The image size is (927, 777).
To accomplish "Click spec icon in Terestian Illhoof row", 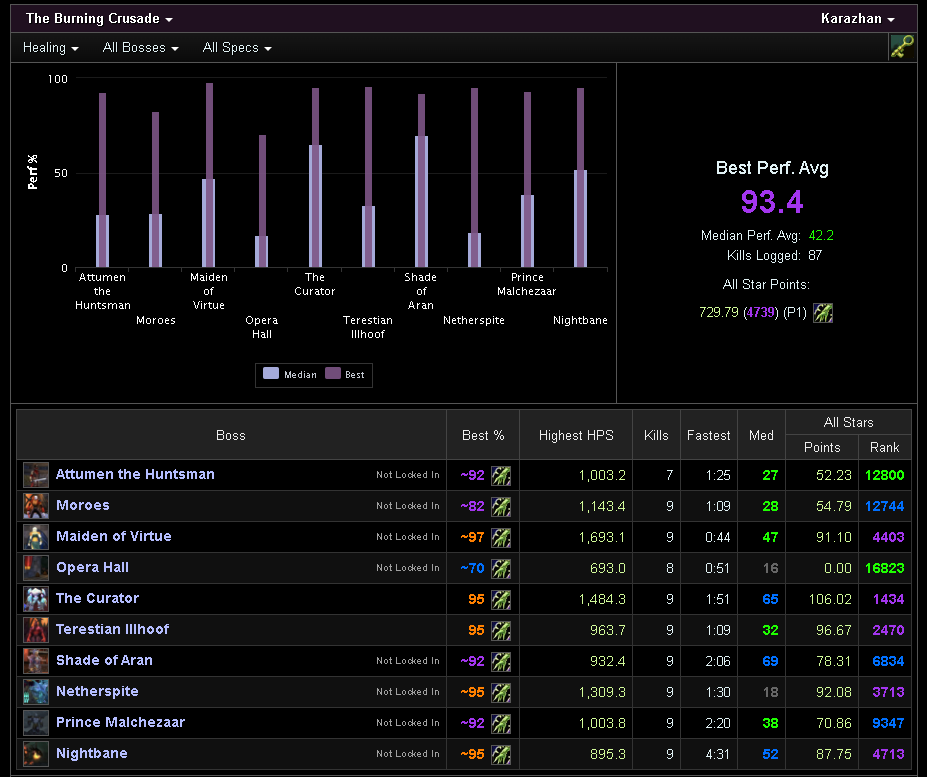I will coord(501,630).
